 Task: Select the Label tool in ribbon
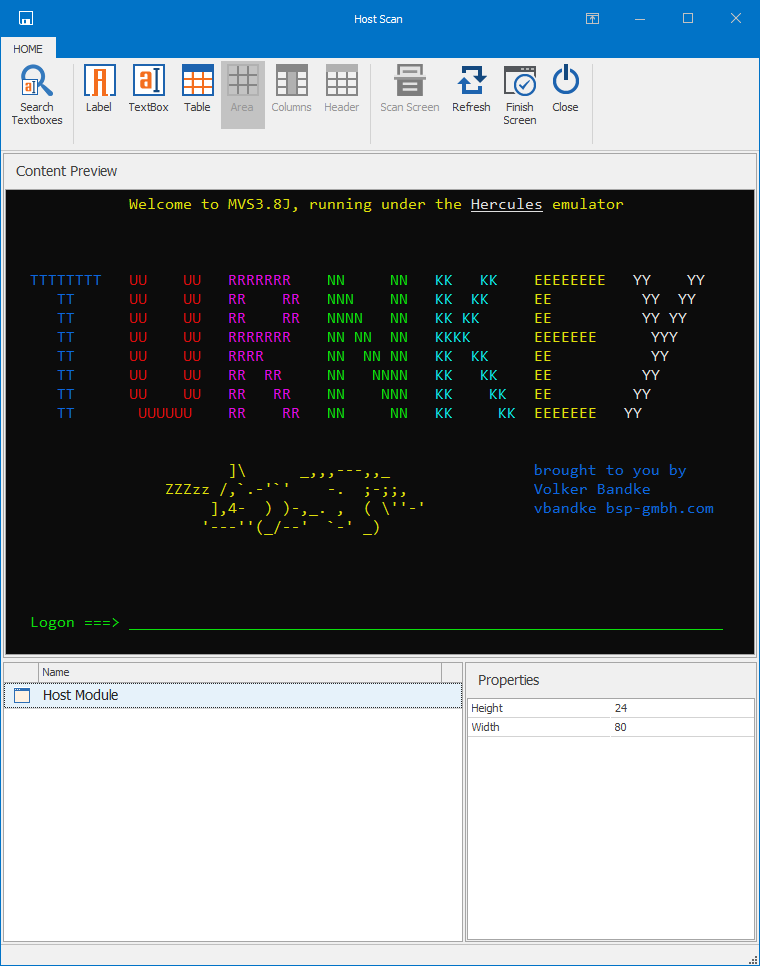pos(99,82)
